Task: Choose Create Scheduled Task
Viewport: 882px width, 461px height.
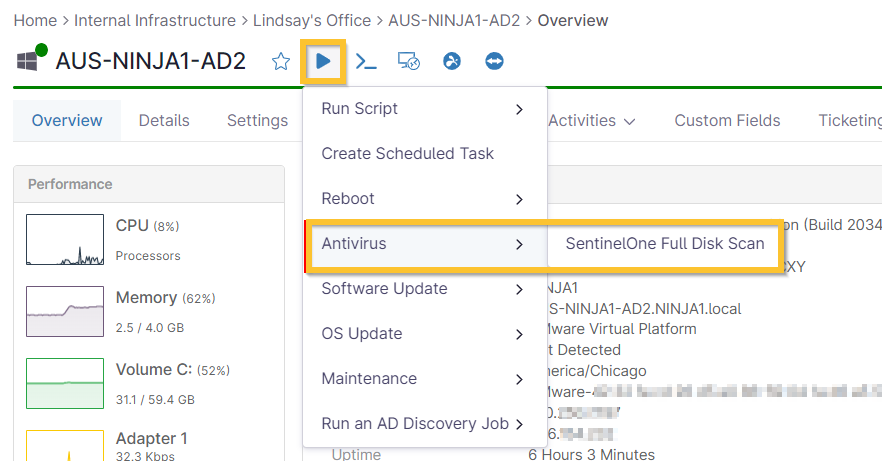Action: [407, 154]
